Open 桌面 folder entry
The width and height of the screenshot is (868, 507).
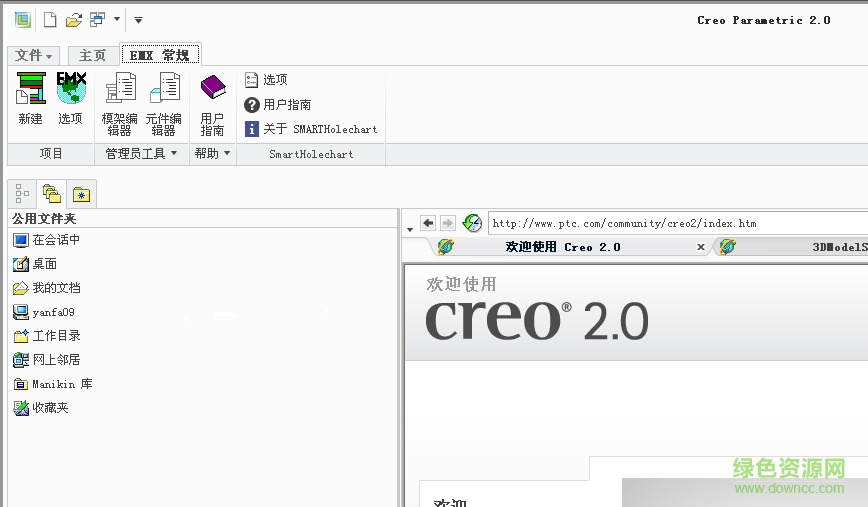click(35, 264)
